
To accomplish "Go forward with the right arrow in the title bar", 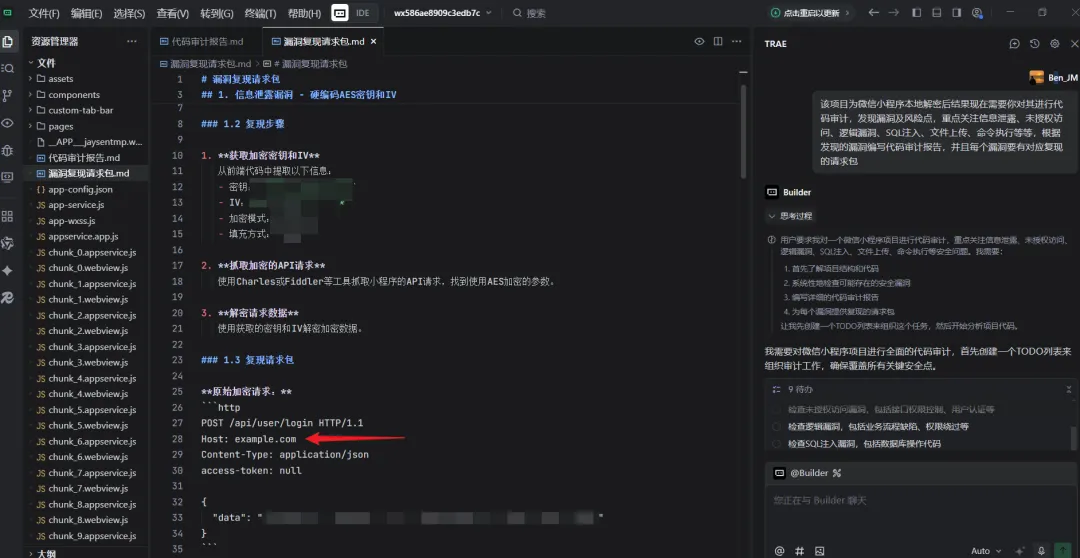I will pyautogui.click(x=893, y=12).
